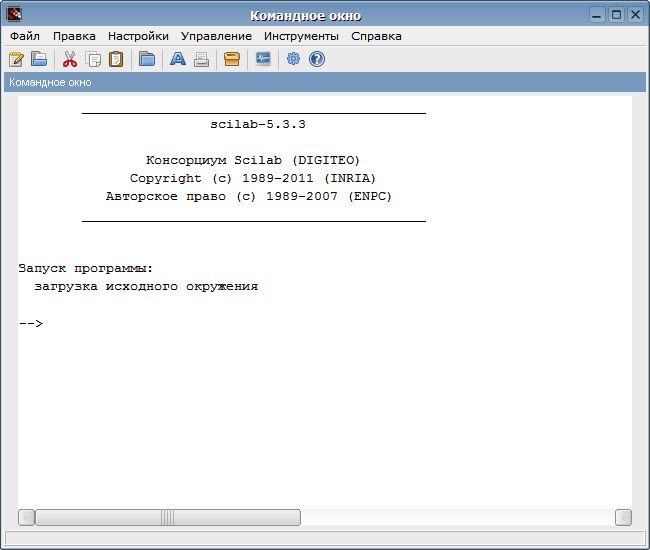Click the Print toolbar icon
The image size is (650, 550).
point(201,59)
